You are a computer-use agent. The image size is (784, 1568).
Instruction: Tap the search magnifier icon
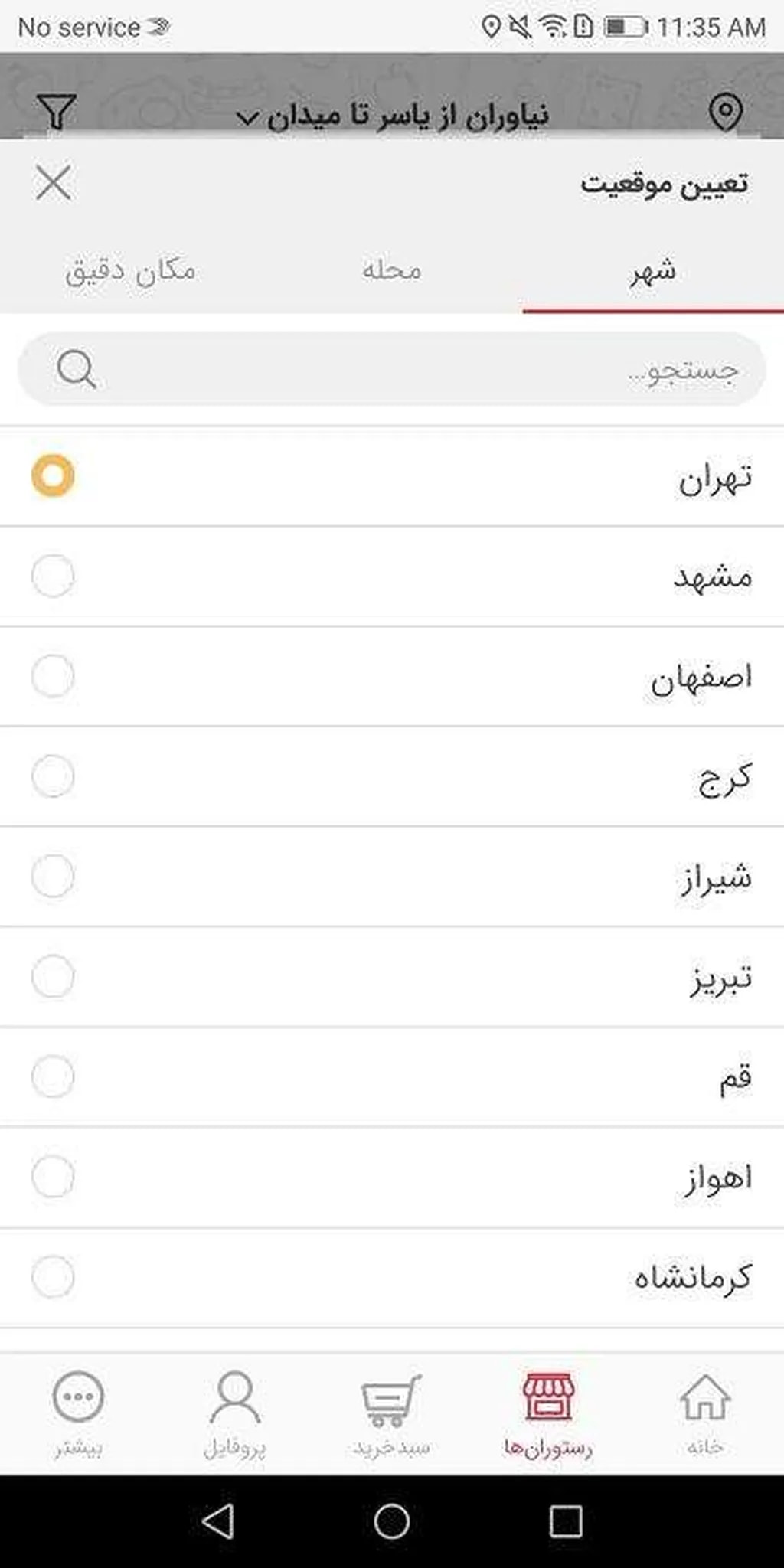tap(77, 370)
